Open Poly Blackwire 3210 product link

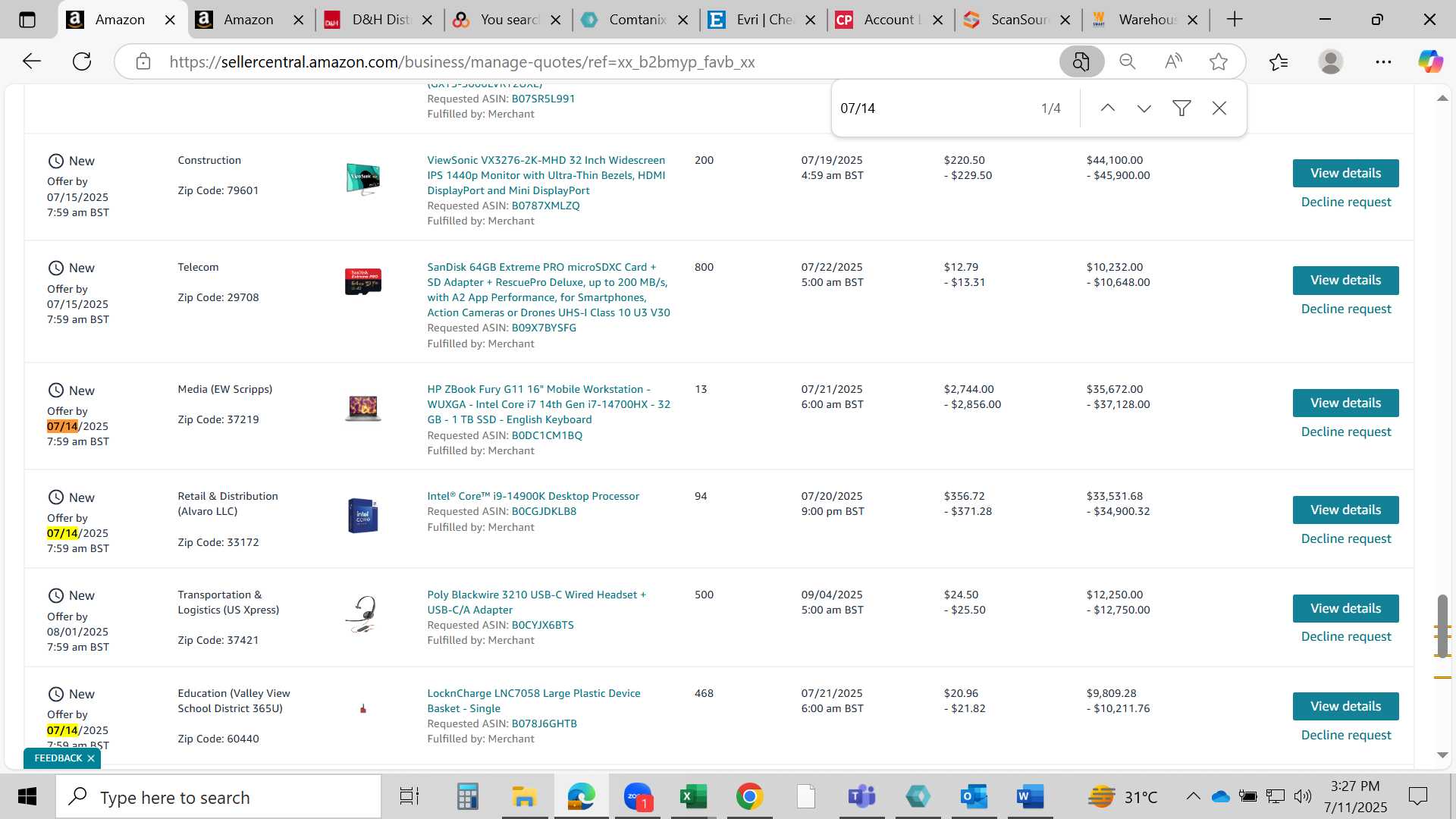pyautogui.click(x=536, y=602)
